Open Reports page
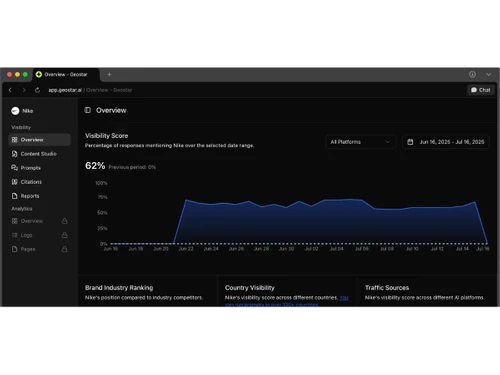This screenshot has height=375, width=500. point(39,196)
